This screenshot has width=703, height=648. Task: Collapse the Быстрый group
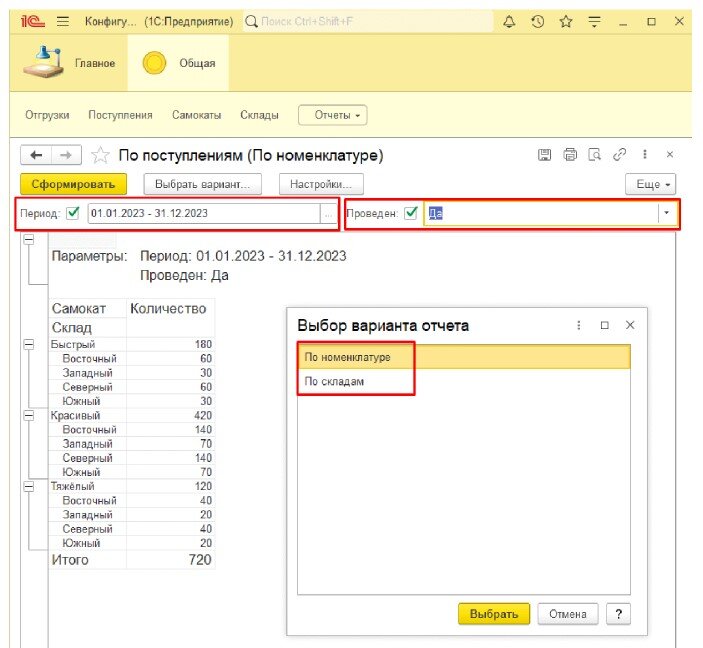click(29, 344)
